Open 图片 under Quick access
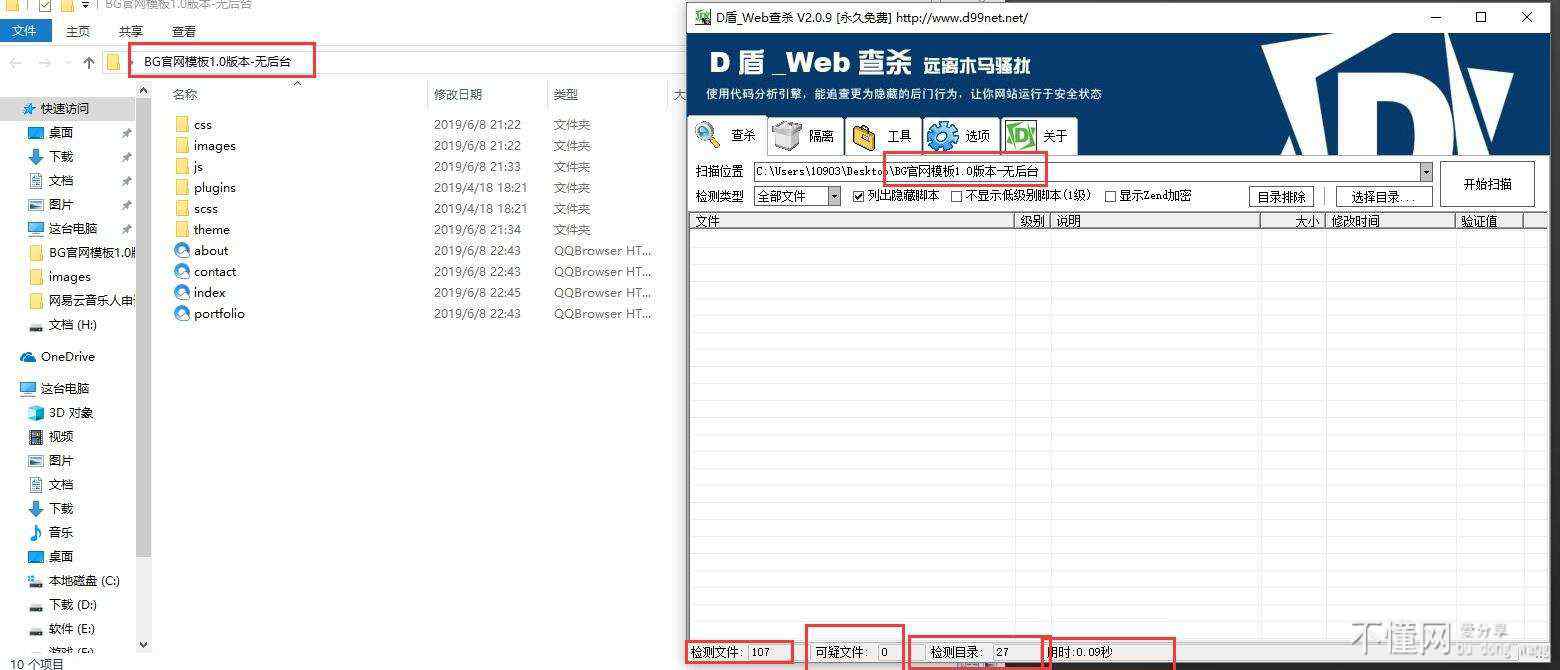The width and height of the screenshot is (1560, 670). (x=61, y=204)
